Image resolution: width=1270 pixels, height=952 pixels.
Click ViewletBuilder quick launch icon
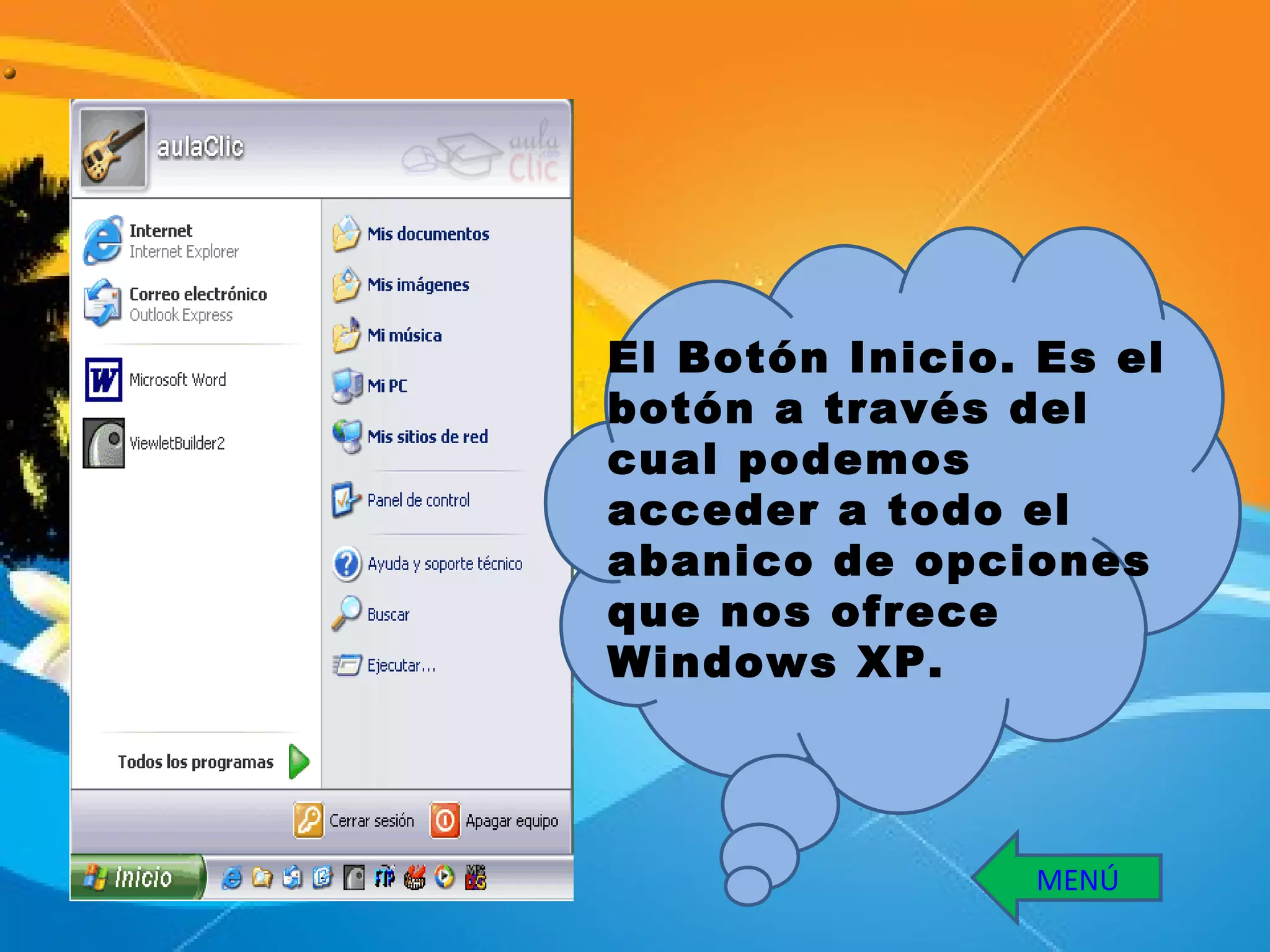[353, 878]
